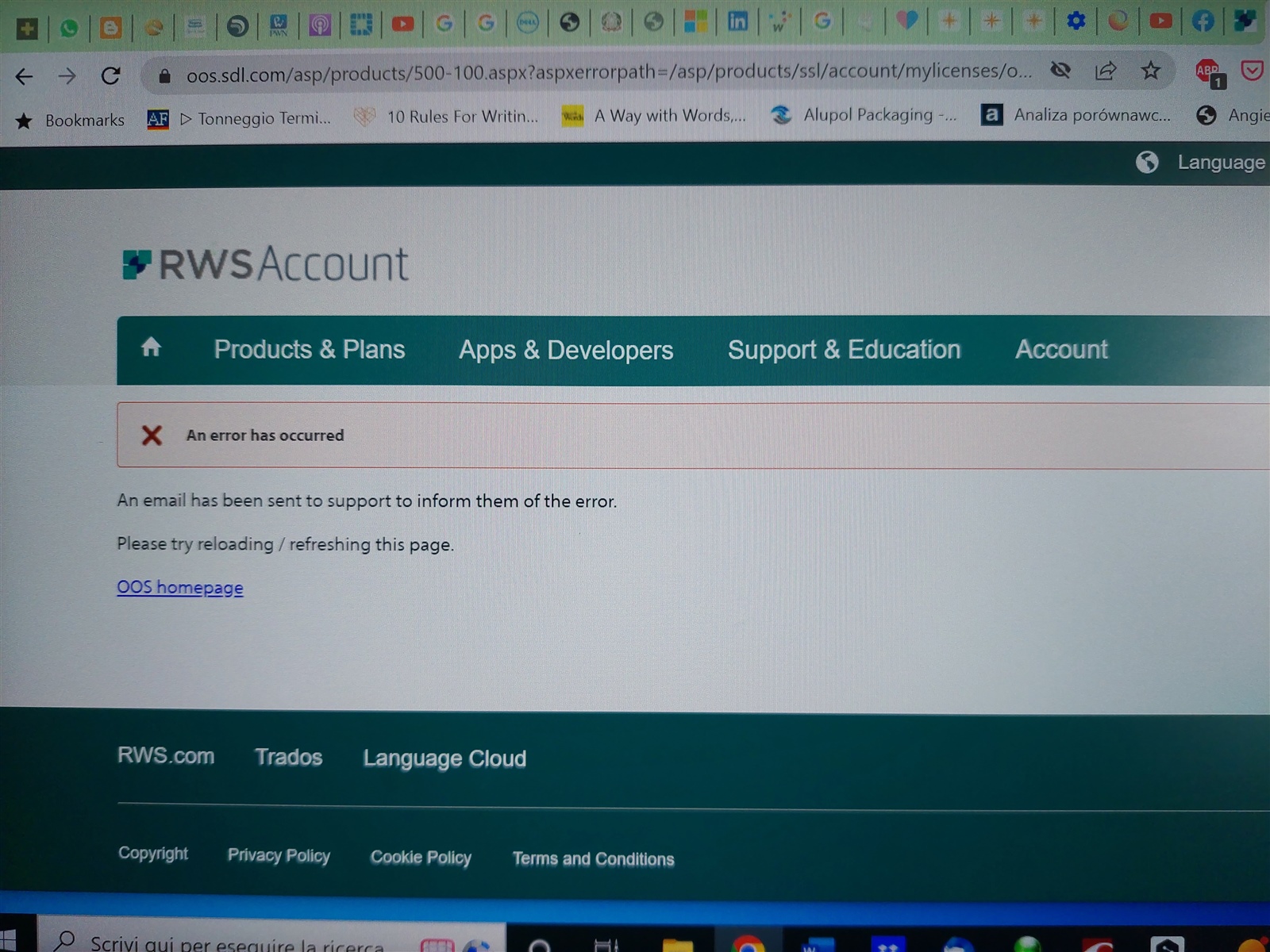This screenshot has width=1270, height=952.
Task: Open the A Way with Words bookmark
Action: click(x=653, y=116)
